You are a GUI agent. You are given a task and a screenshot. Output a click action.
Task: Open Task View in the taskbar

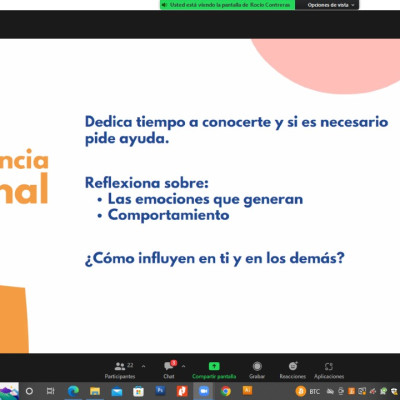[x=51, y=391]
